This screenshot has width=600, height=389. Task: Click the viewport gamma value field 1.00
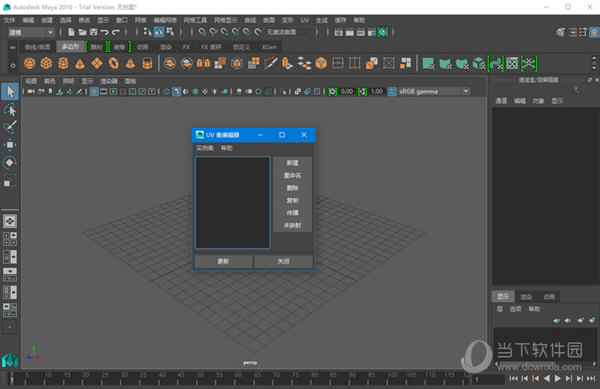click(x=377, y=91)
